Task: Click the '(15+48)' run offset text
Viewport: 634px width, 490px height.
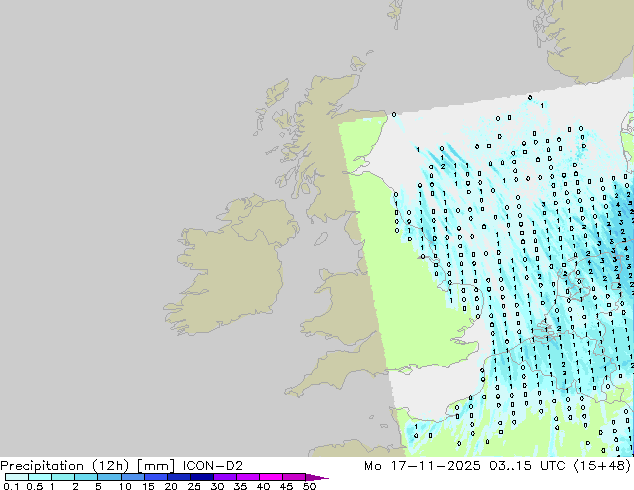Action: (602, 466)
